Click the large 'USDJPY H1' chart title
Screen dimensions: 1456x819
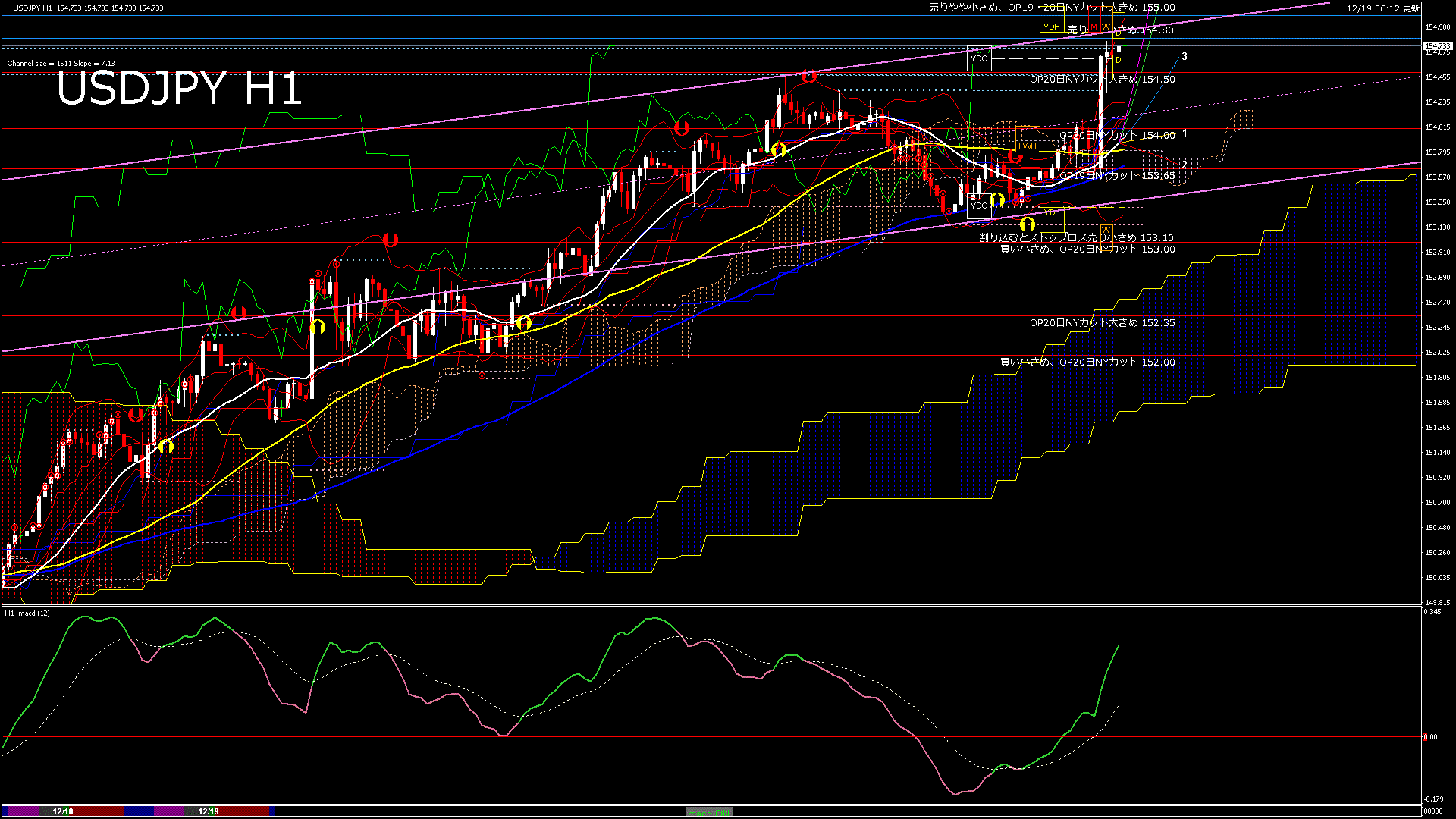click(x=180, y=89)
